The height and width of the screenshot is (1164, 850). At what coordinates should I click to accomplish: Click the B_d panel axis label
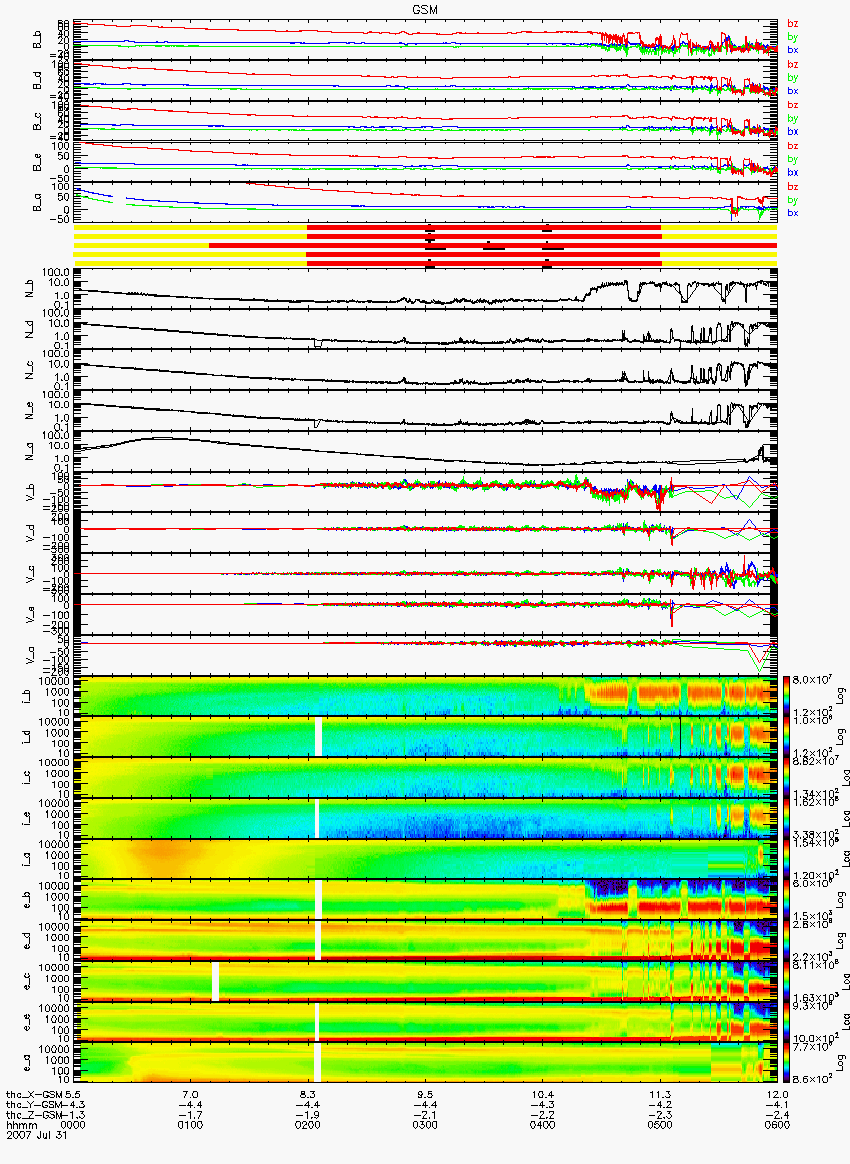(x=36, y=82)
